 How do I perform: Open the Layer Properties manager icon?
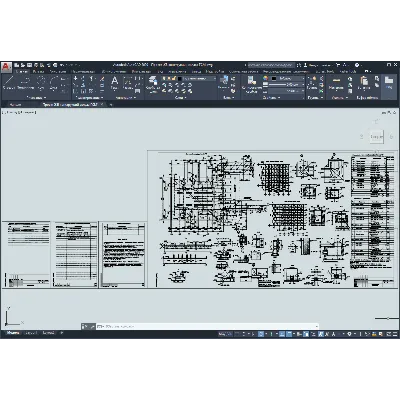(153, 84)
